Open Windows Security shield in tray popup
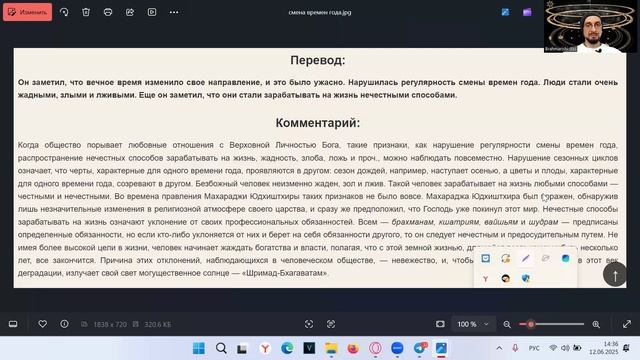 click(526, 278)
